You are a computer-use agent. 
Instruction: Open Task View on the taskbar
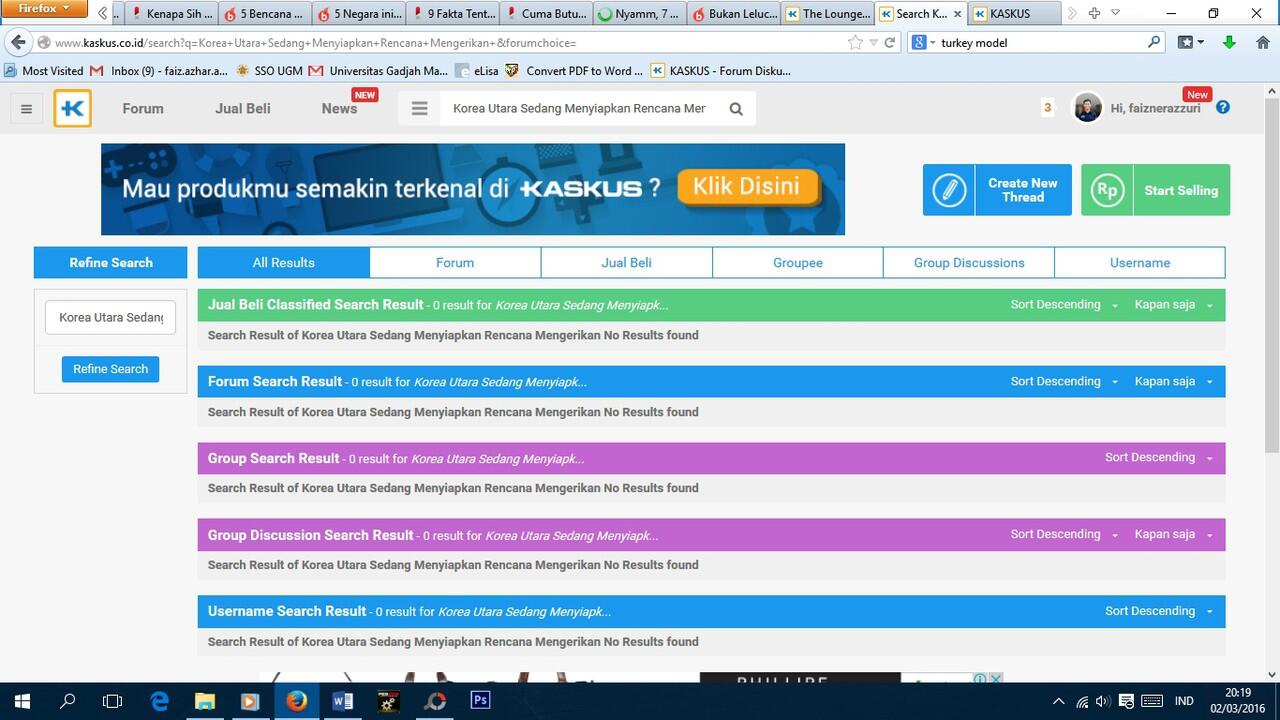(x=113, y=701)
